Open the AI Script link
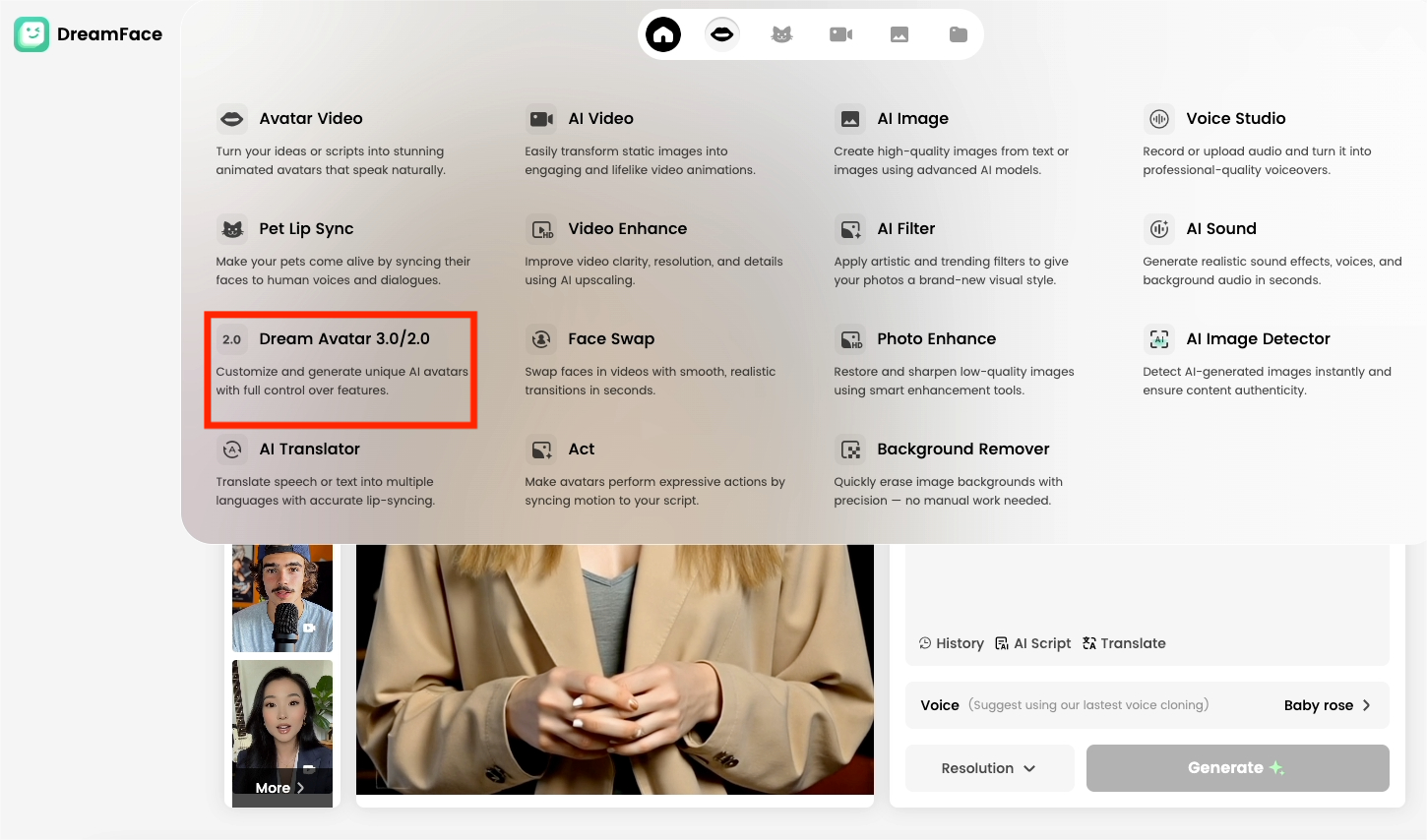This screenshot has width=1427, height=840. coord(1033,643)
